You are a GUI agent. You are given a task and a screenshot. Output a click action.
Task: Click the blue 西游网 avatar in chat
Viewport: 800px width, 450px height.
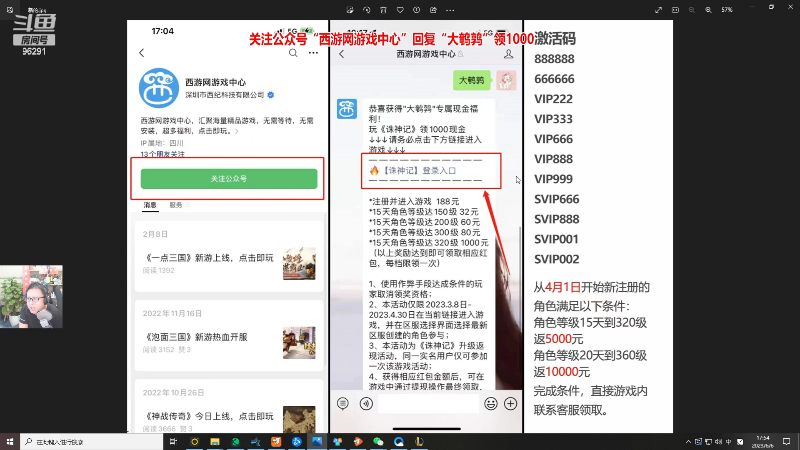[x=347, y=109]
